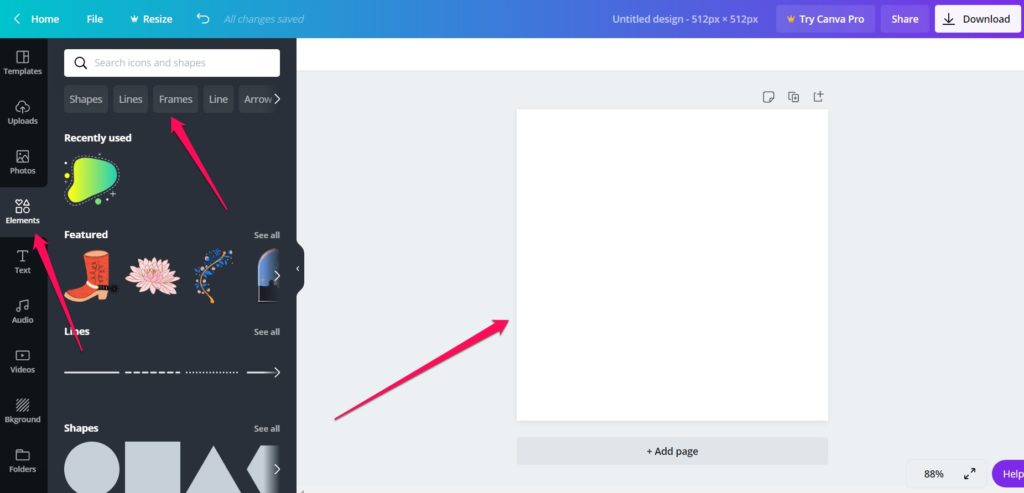This screenshot has height=493, width=1024.
Task: Click Try Canva Pro button
Action: [825, 19]
